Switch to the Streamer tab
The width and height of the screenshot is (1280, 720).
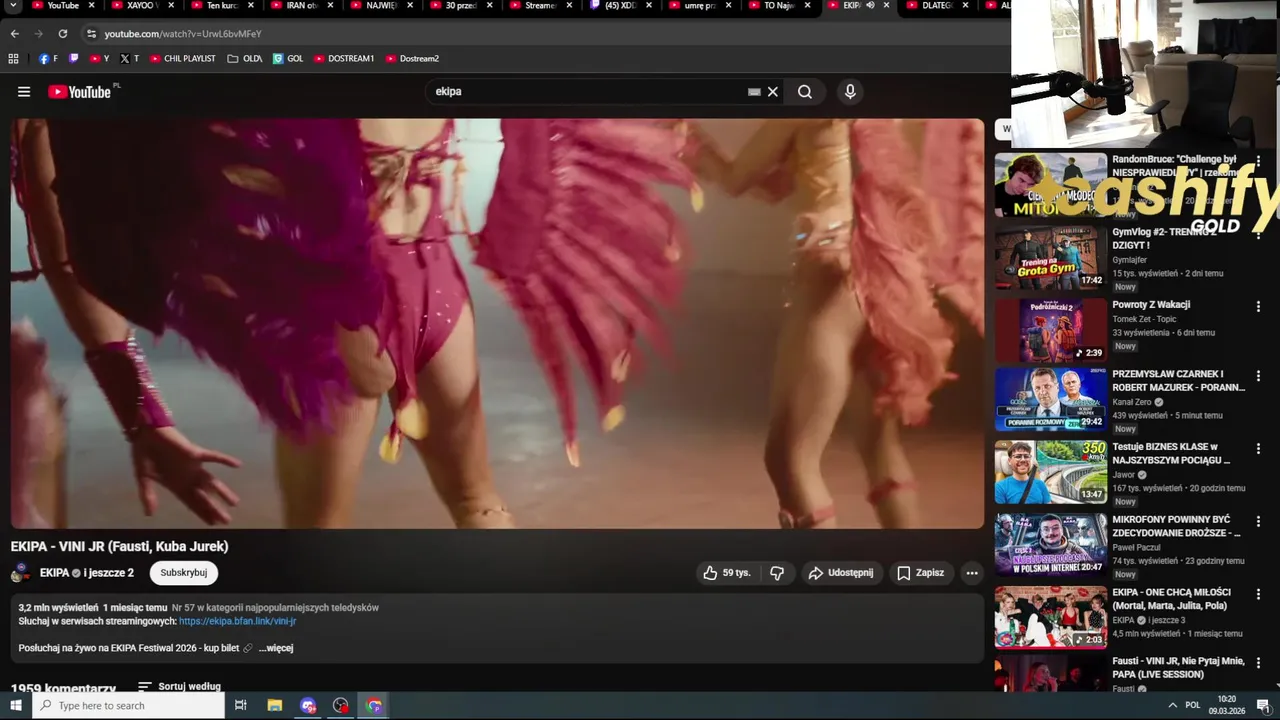(x=539, y=6)
